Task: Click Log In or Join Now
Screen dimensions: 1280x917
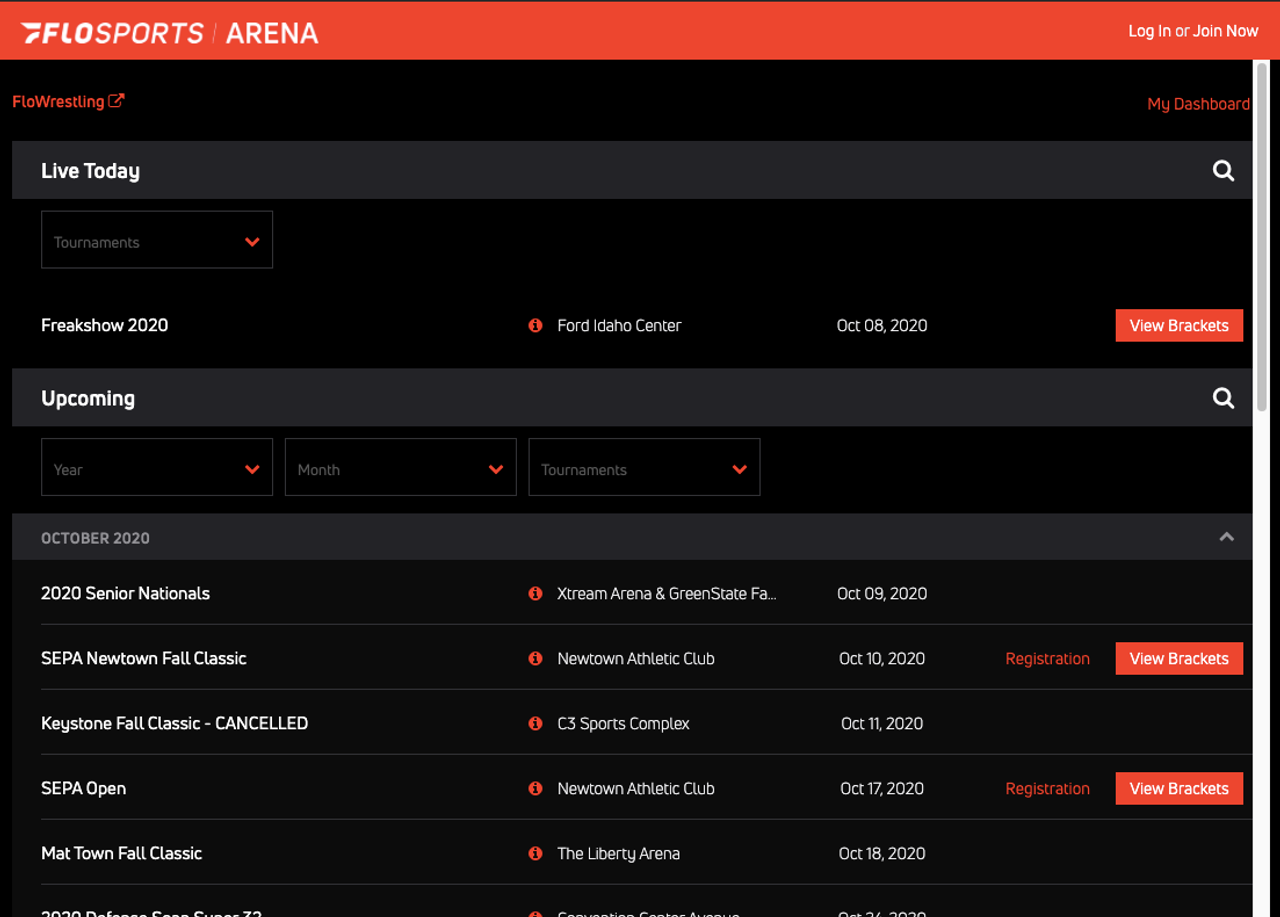Action: pyautogui.click(x=1193, y=30)
